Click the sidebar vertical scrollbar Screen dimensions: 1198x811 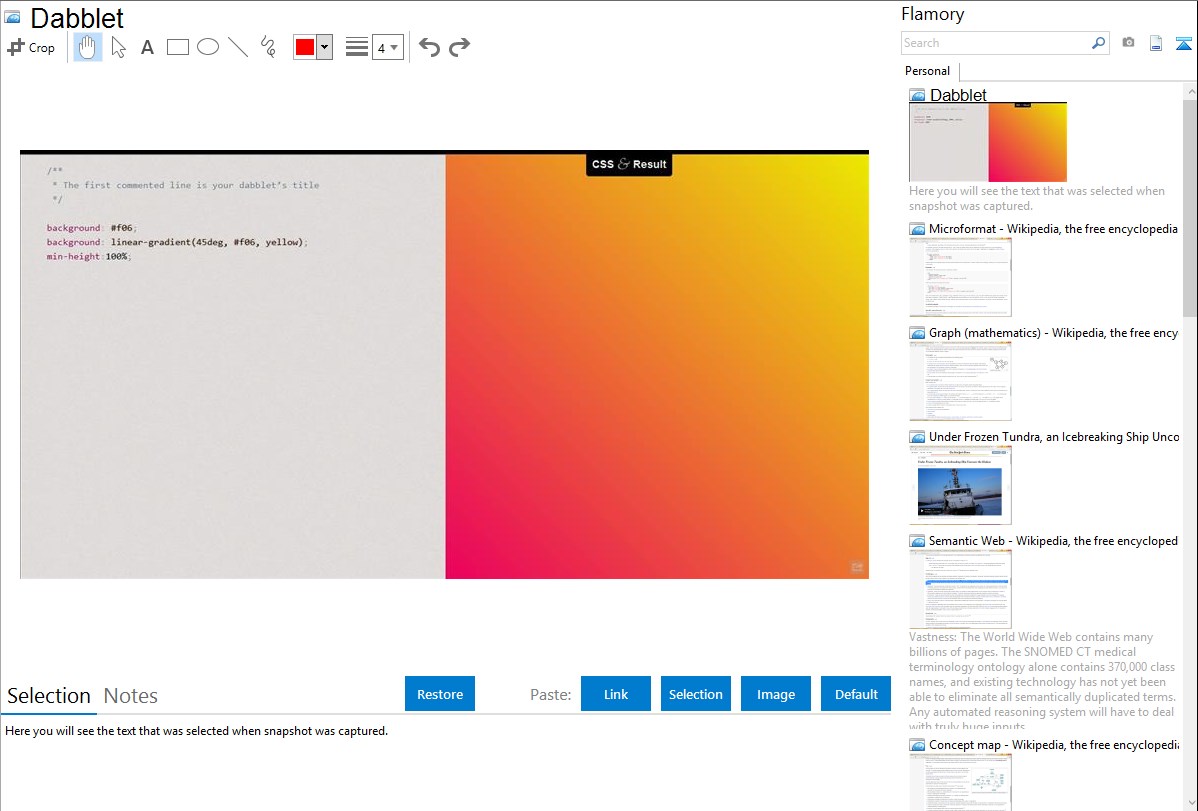[x=1190, y=206]
